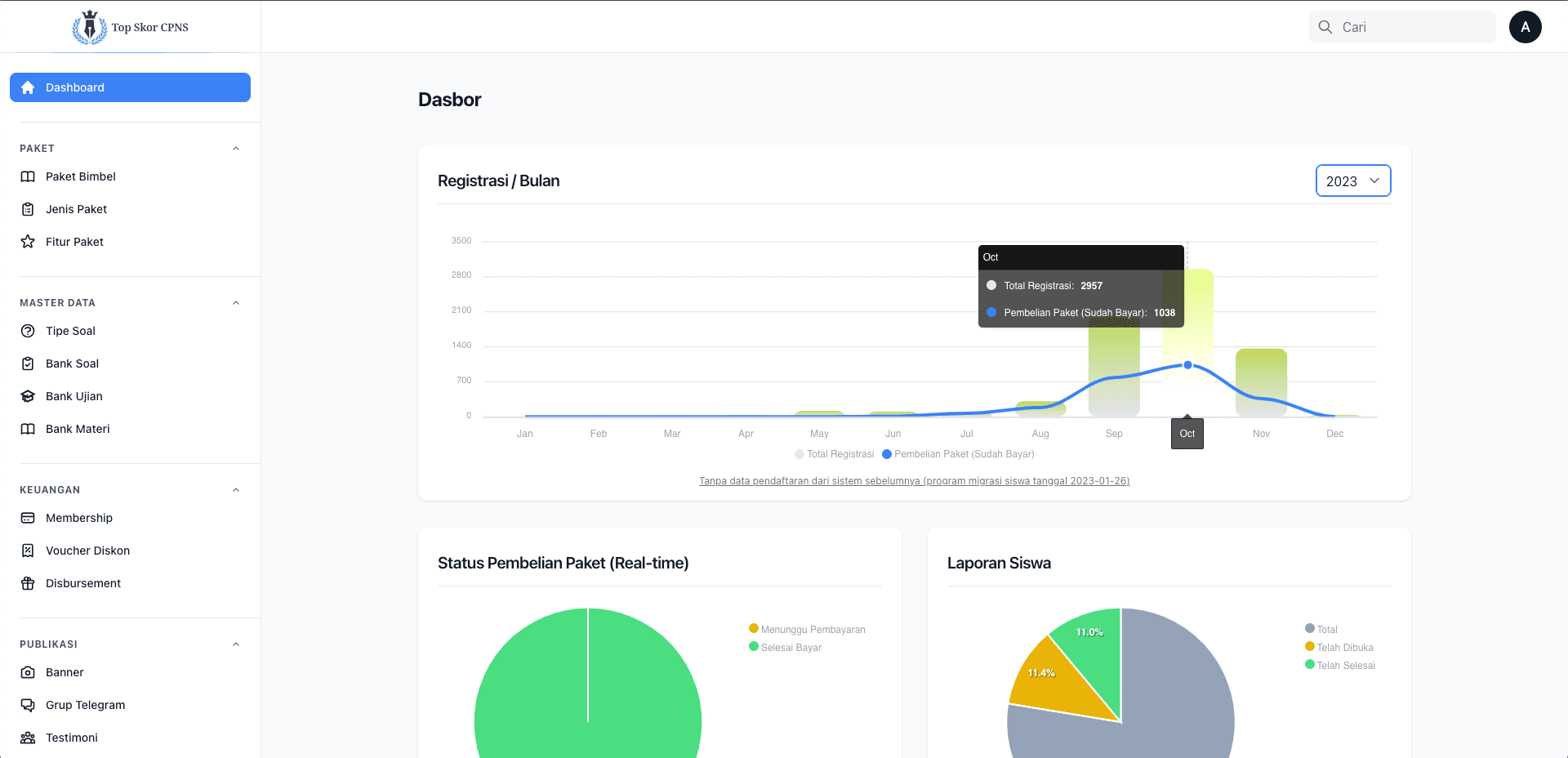Click the Grup Telegram chat icon
Screen dimensions: 1568x758
click(x=28, y=705)
